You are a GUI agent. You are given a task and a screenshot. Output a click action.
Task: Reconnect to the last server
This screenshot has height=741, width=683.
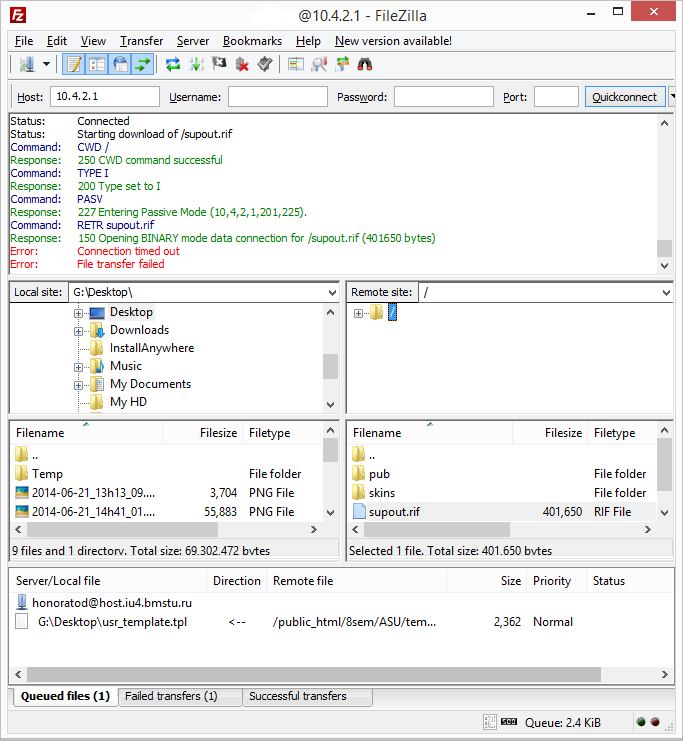pos(265,64)
